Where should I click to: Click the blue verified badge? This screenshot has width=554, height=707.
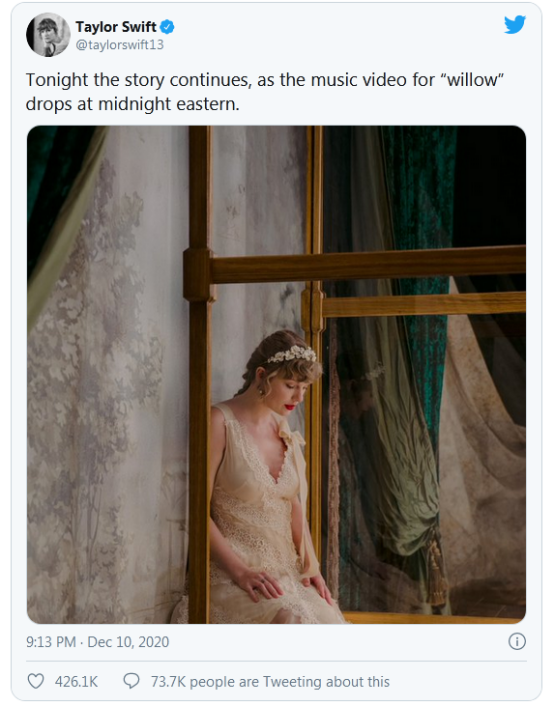[x=168, y=27]
